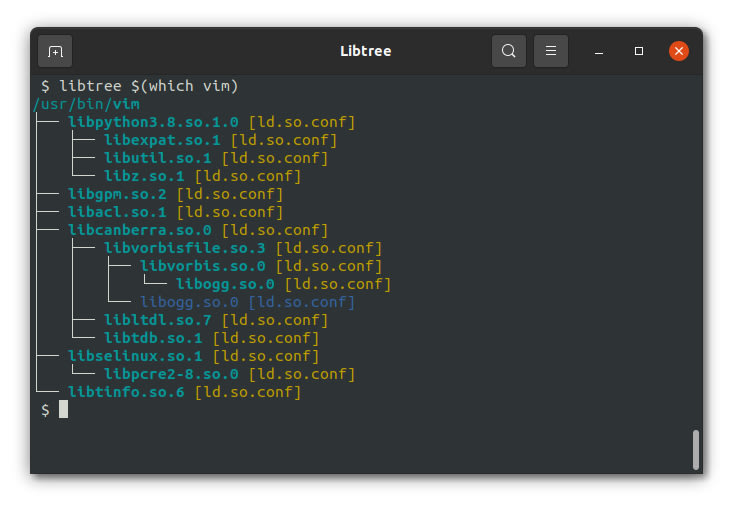Open the hamburger menu

[550, 51]
